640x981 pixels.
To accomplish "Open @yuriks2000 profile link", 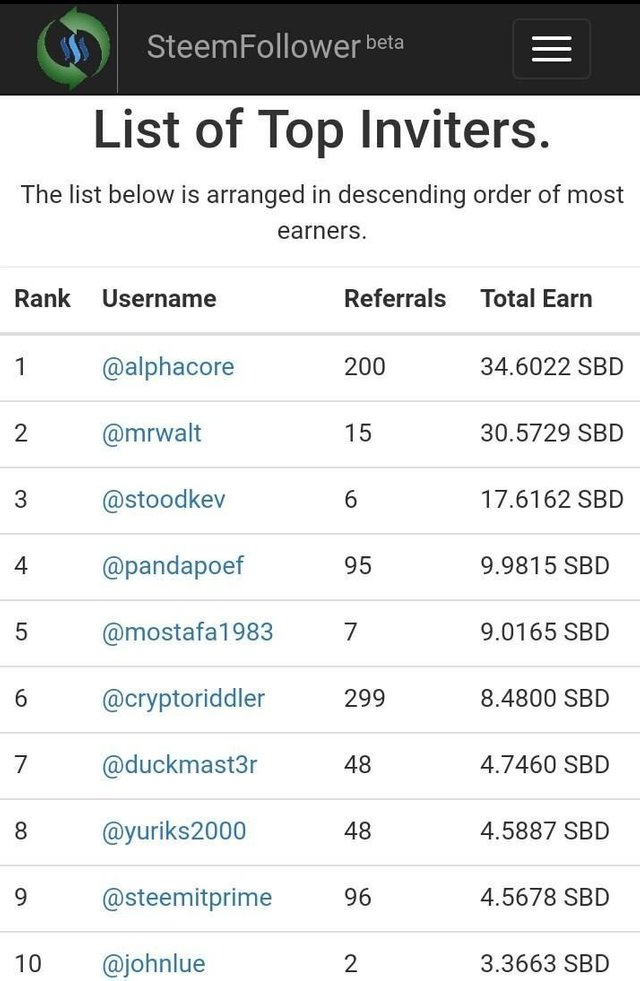I will pyautogui.click(x=174, y=831).
